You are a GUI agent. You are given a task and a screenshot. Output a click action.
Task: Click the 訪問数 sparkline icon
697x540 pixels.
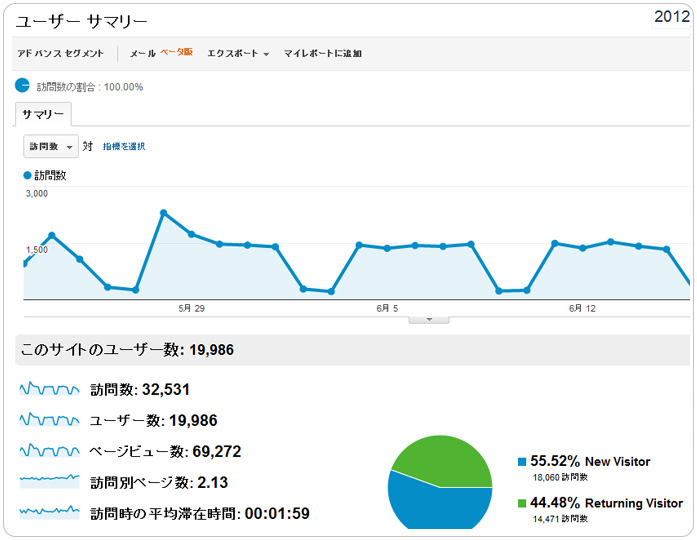tap(49, 389)
